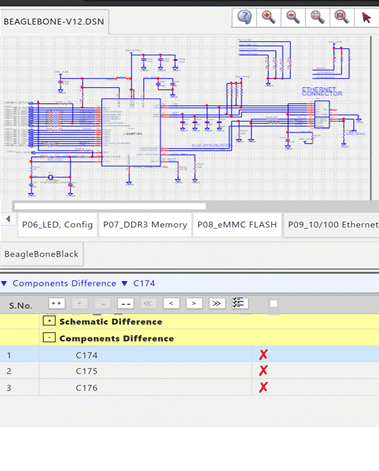
Task: Click the horizontal scrollbar under the schematic
Action: tap(110, 206)
